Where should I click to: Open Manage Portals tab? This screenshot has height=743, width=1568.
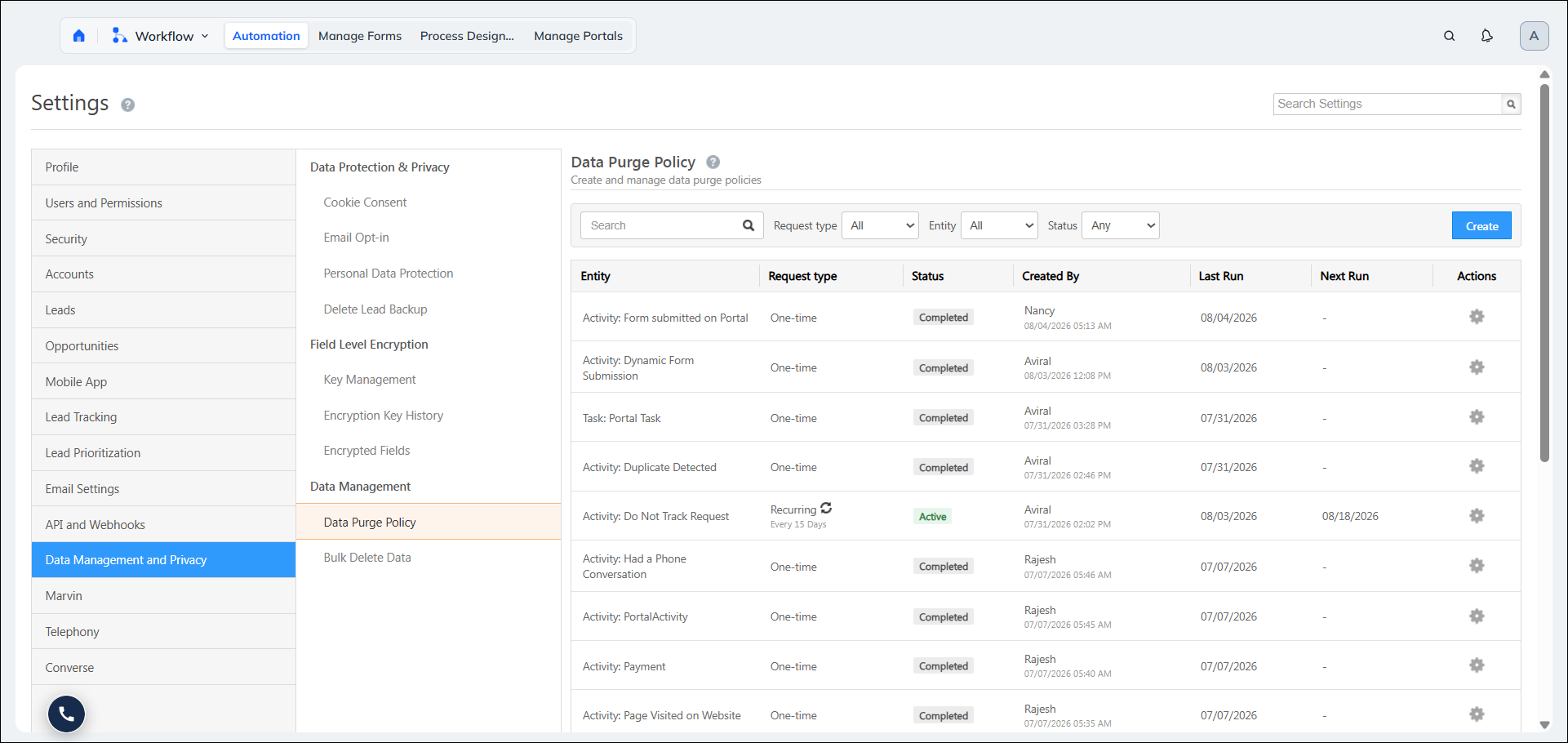(578, 36)
